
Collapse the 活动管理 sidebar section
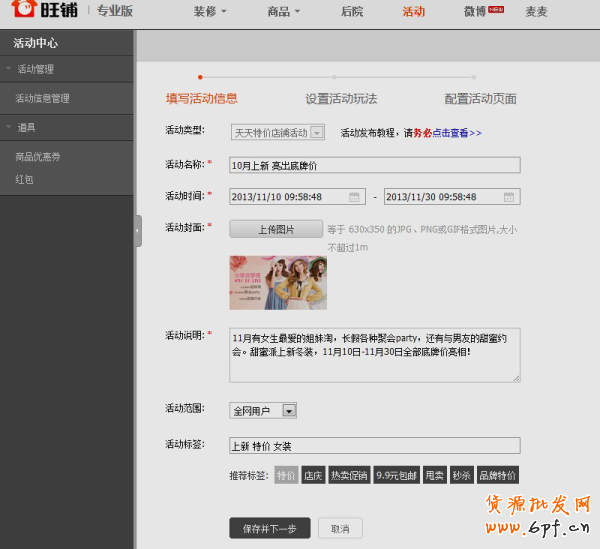click(x=9, y=69)
